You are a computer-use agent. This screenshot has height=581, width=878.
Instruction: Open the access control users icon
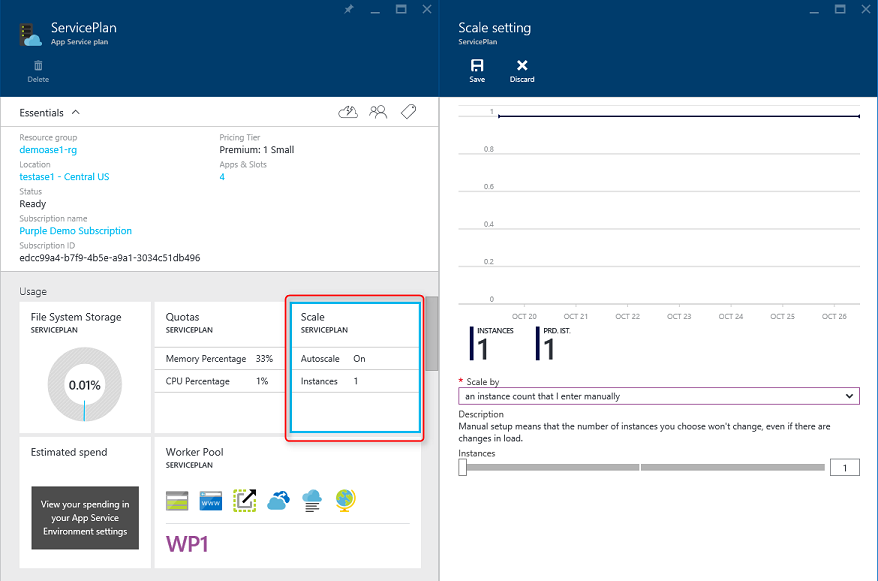[x=378, y=112]
